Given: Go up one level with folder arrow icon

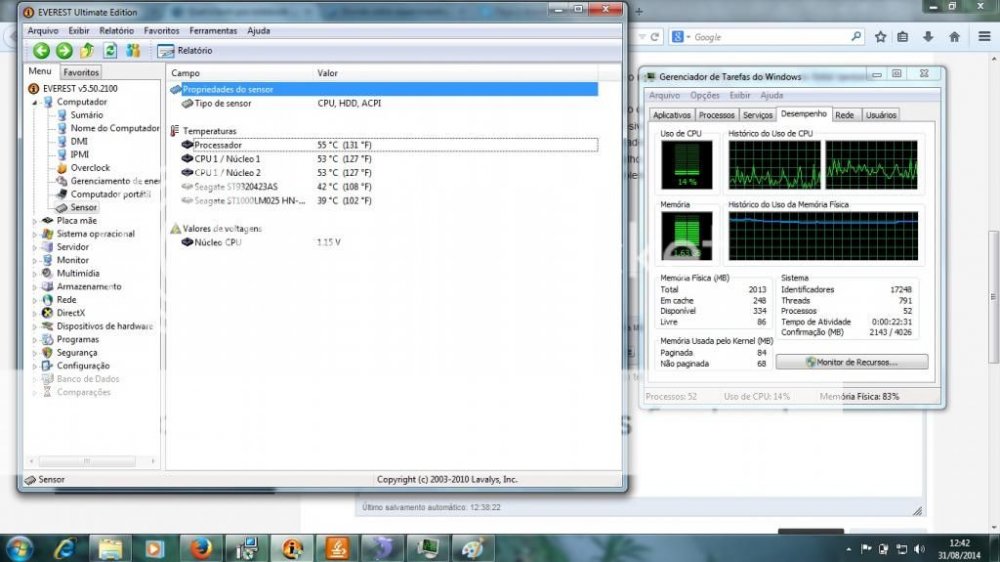Looking at the screenshot, I should pos(87,51).
